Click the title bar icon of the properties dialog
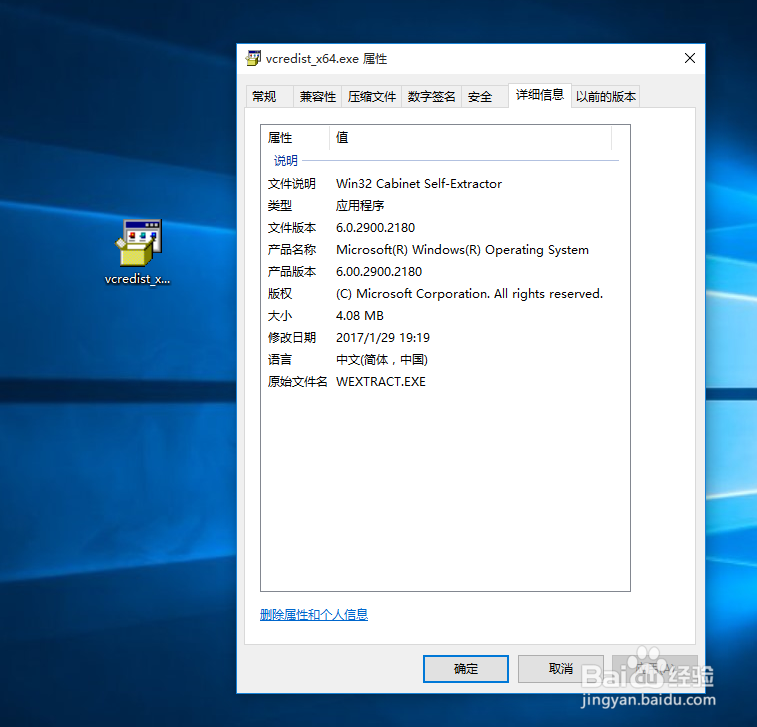 tap(253, 58)
